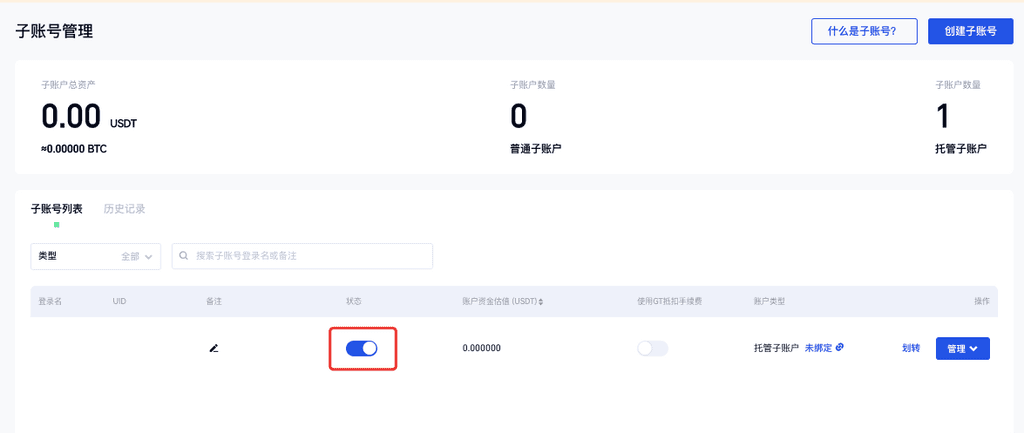Sort by 账户资金估值 column arrows
The width and height of the screenshot is (1024, 433).
click(x=541, y=301)
